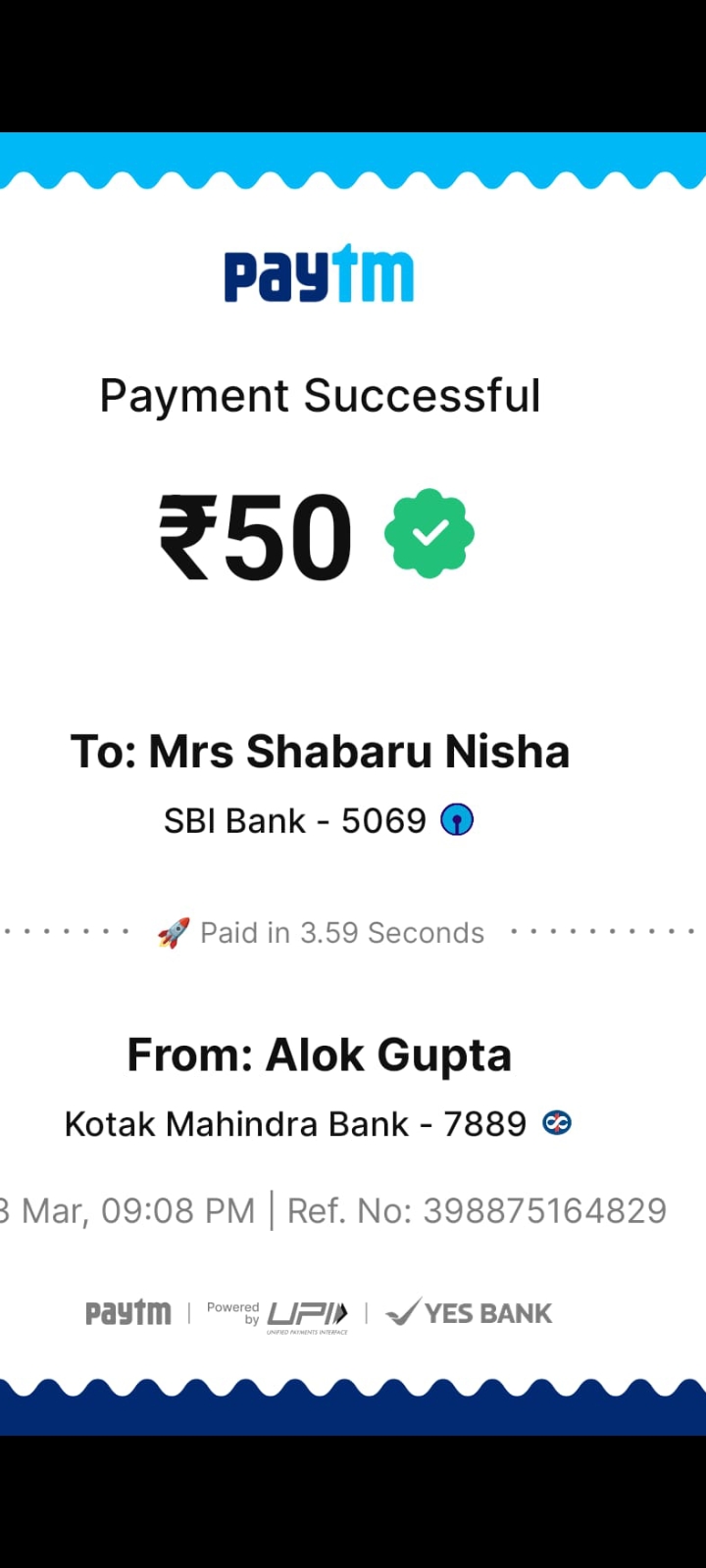
Task: Tap the small grey Paytm footer logo
Action: point(127,1313)
